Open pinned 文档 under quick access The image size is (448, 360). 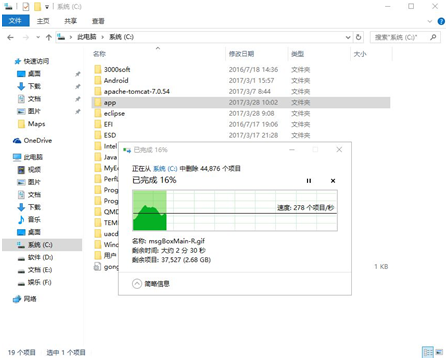pyautogui.click(x=34, y=99)
